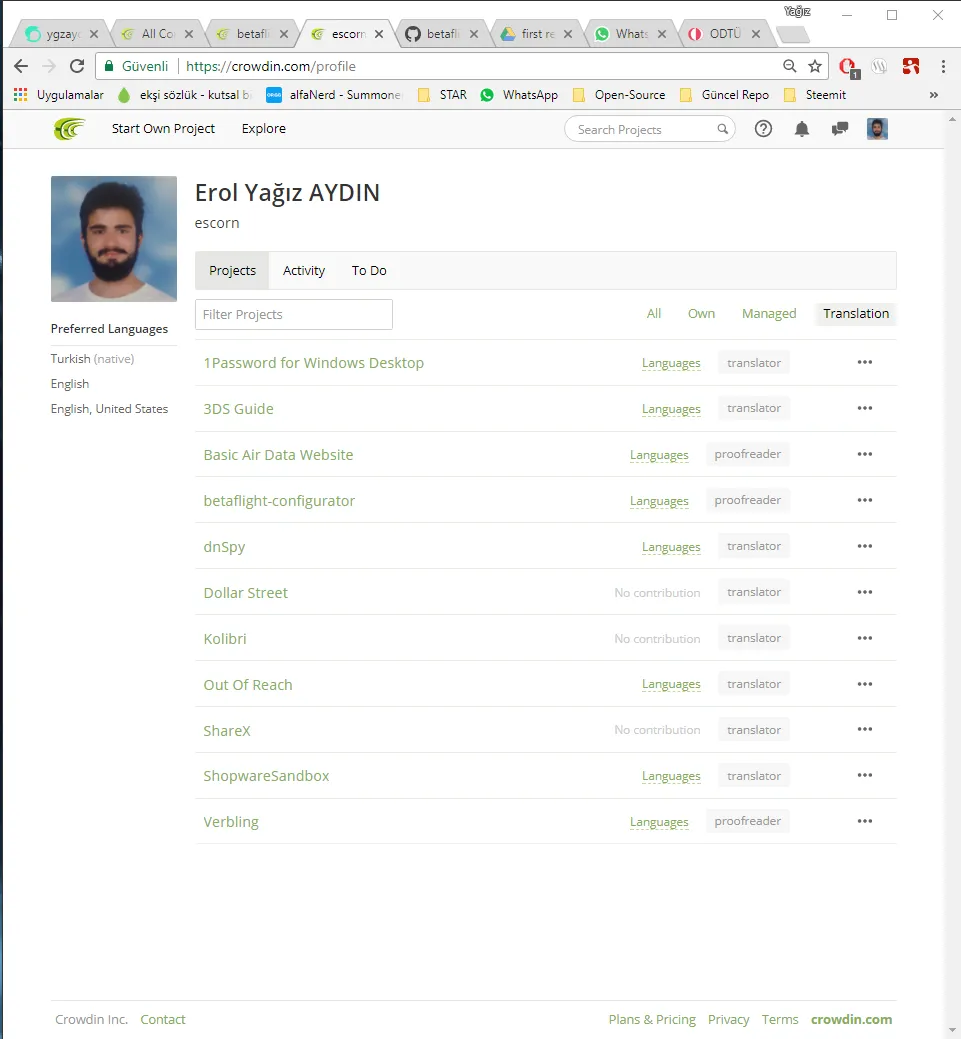This screenshot has height=1039, width=961.
Task: Open the ekşi sözlük bookmark
Action: 185,95
